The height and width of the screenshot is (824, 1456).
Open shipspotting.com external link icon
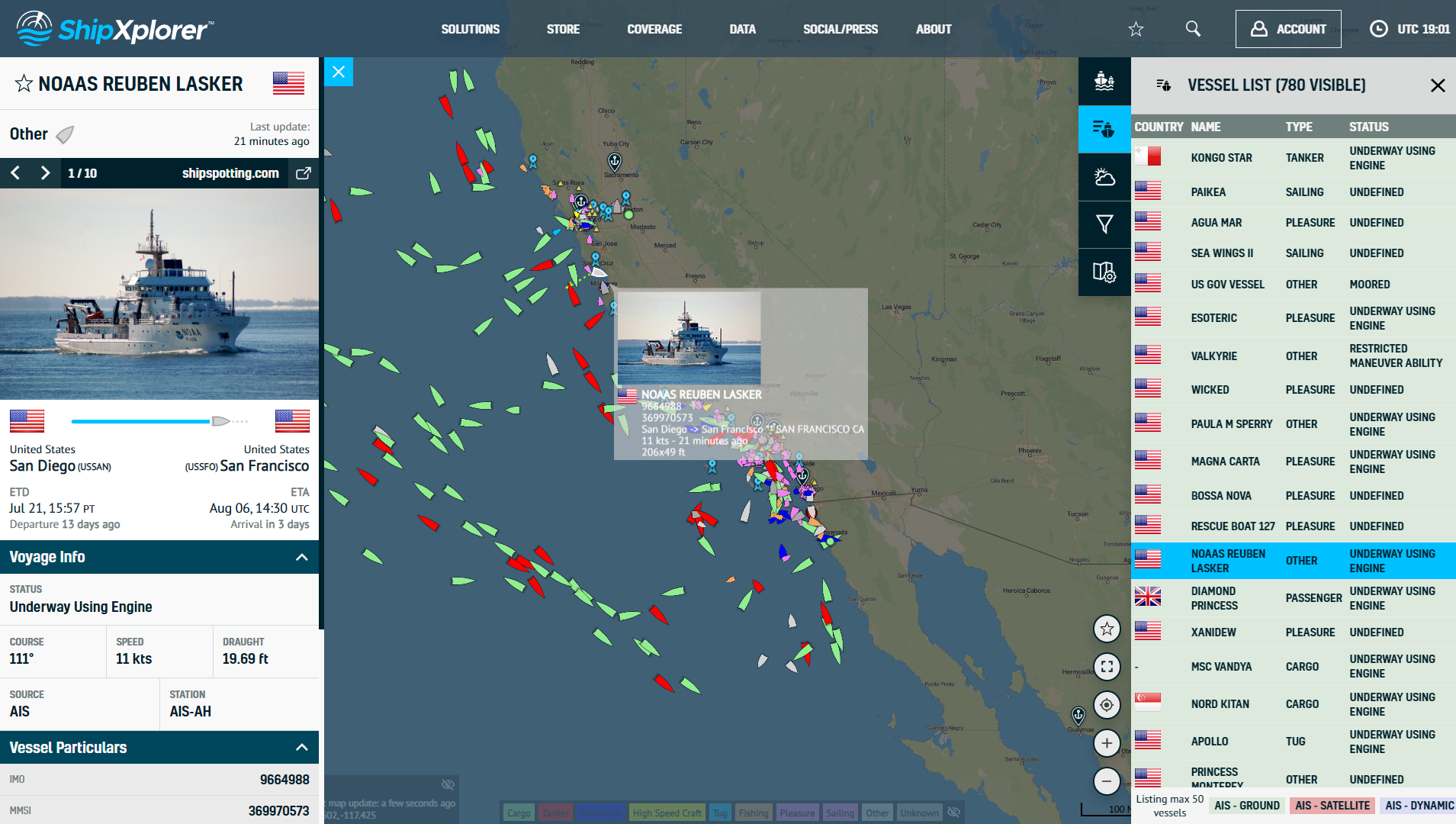303,173
